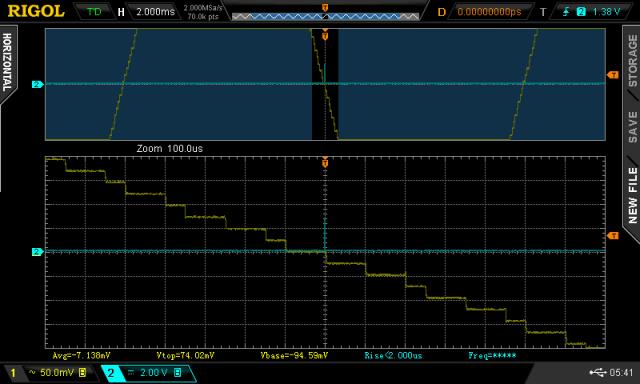Viewport: 640px width, 384px height.
Task: Click the waveform memory position bar
Action: click(x=325, y=16)
